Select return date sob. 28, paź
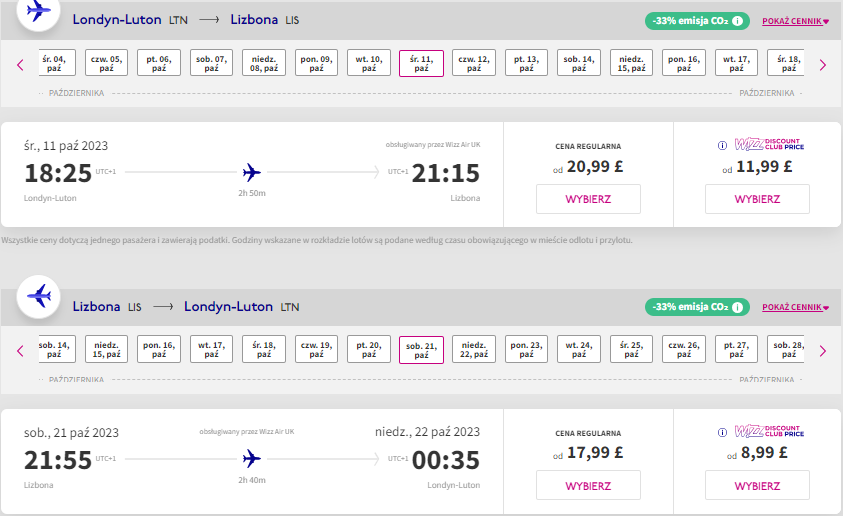843x516 pixels. (786, 349)
